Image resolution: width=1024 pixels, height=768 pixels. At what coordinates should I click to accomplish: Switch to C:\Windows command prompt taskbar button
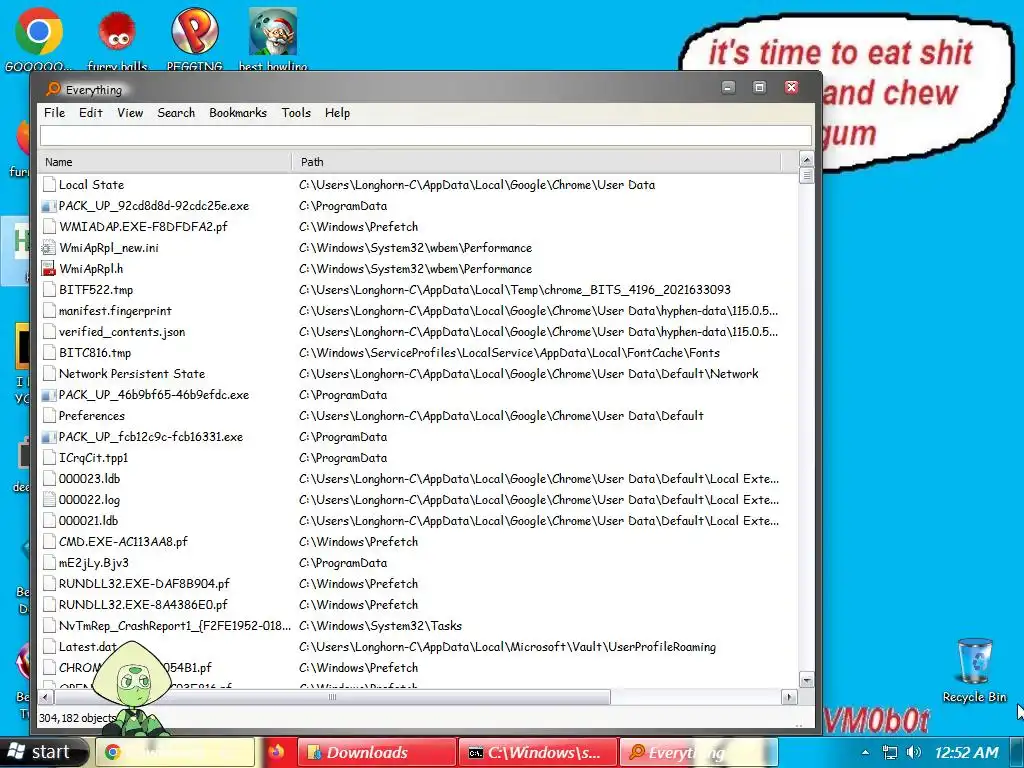point(537,752)
